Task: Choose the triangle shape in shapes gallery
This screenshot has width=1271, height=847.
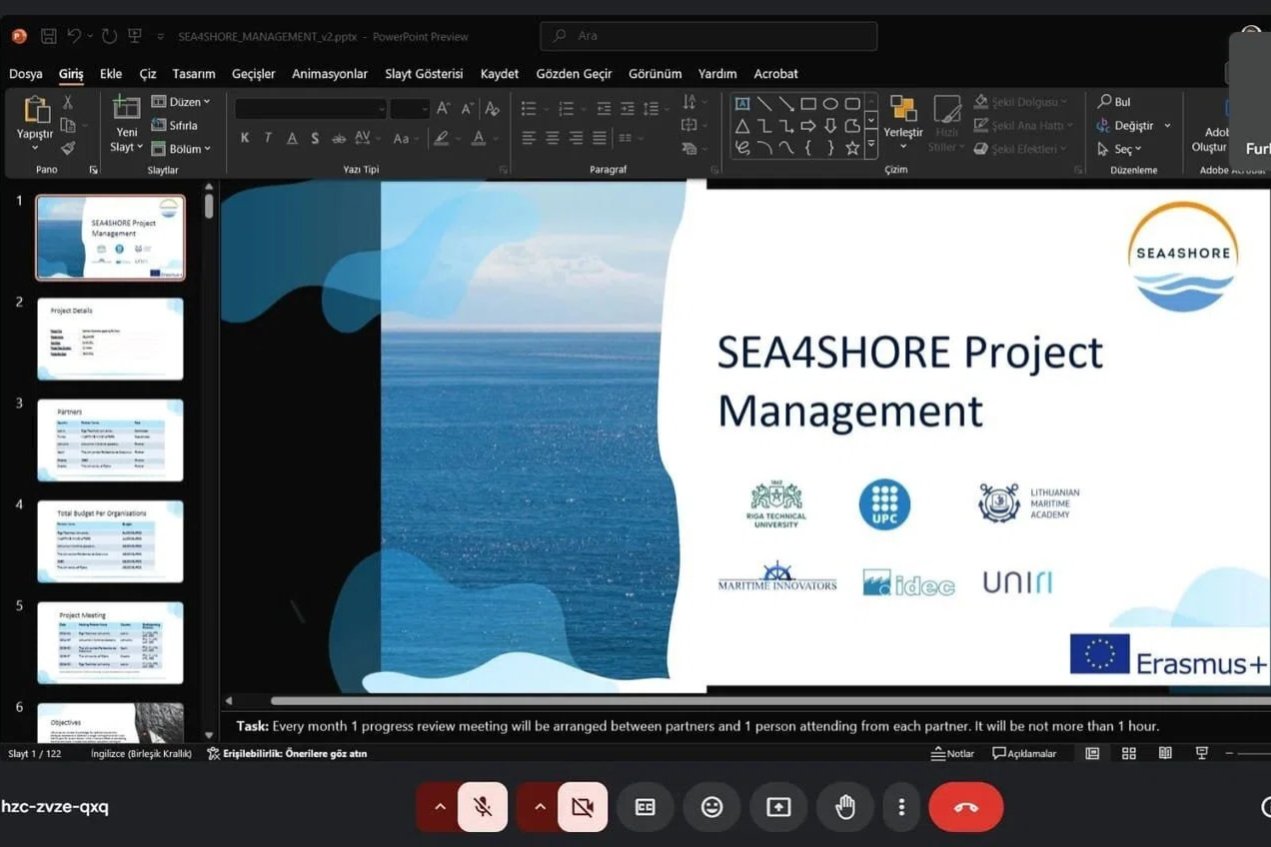Action: pyautogui.click(x=742, y=126)
